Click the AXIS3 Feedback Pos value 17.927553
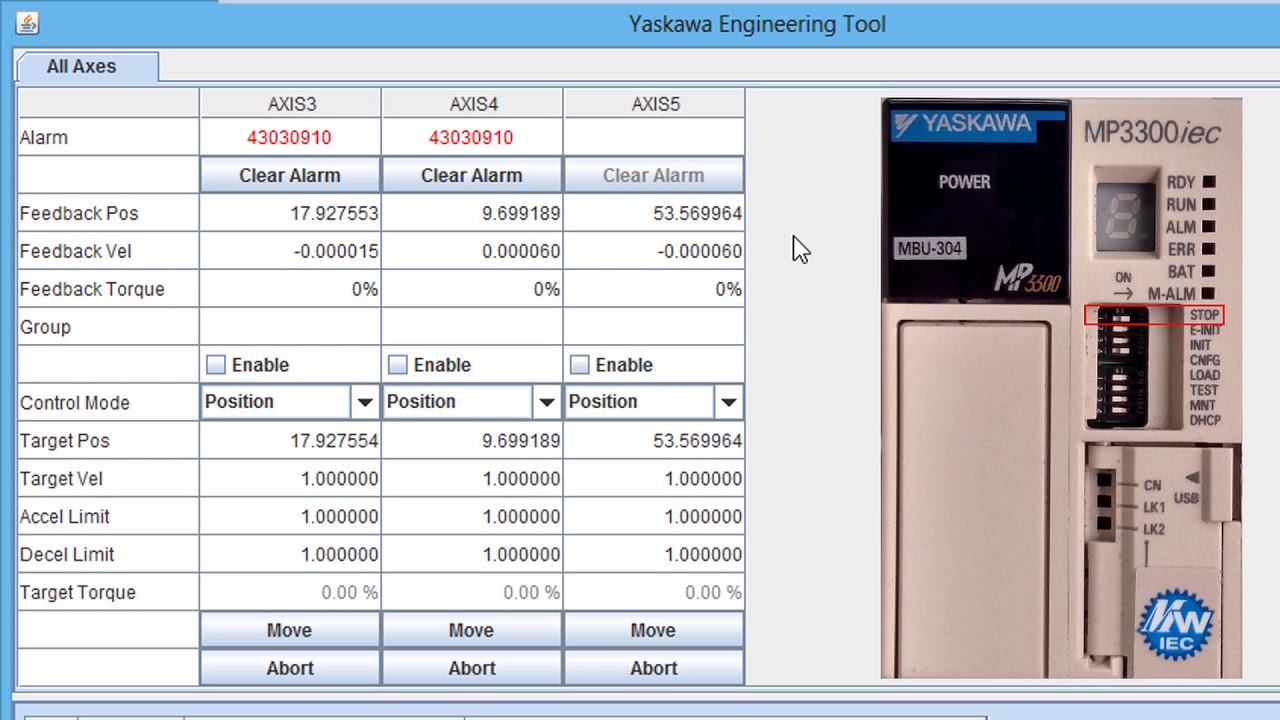1280x720 pixels. pyautogui.click(x=334, y=213)
